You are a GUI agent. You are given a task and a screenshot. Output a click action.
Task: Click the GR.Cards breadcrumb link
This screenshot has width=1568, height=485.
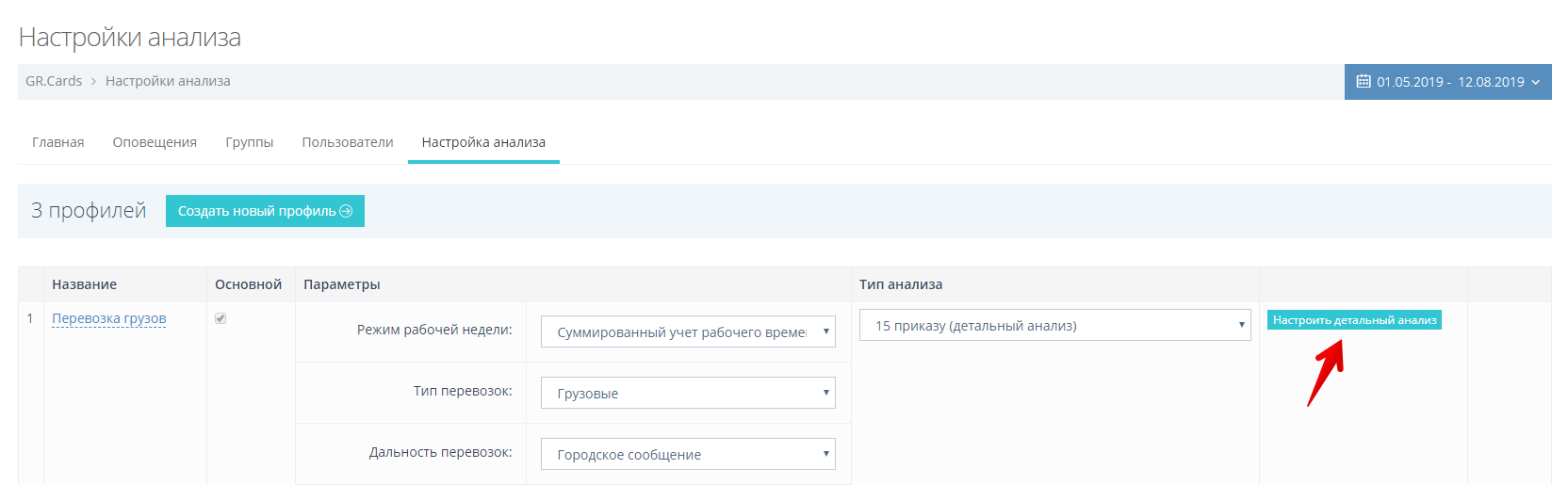pos(54,81)
